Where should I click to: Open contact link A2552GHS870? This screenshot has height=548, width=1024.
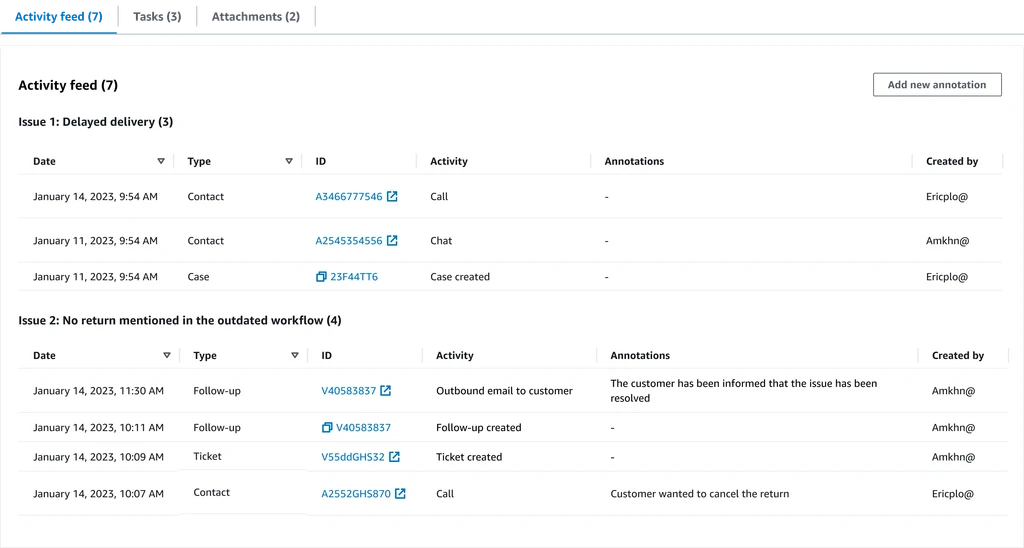click(356, 493)
